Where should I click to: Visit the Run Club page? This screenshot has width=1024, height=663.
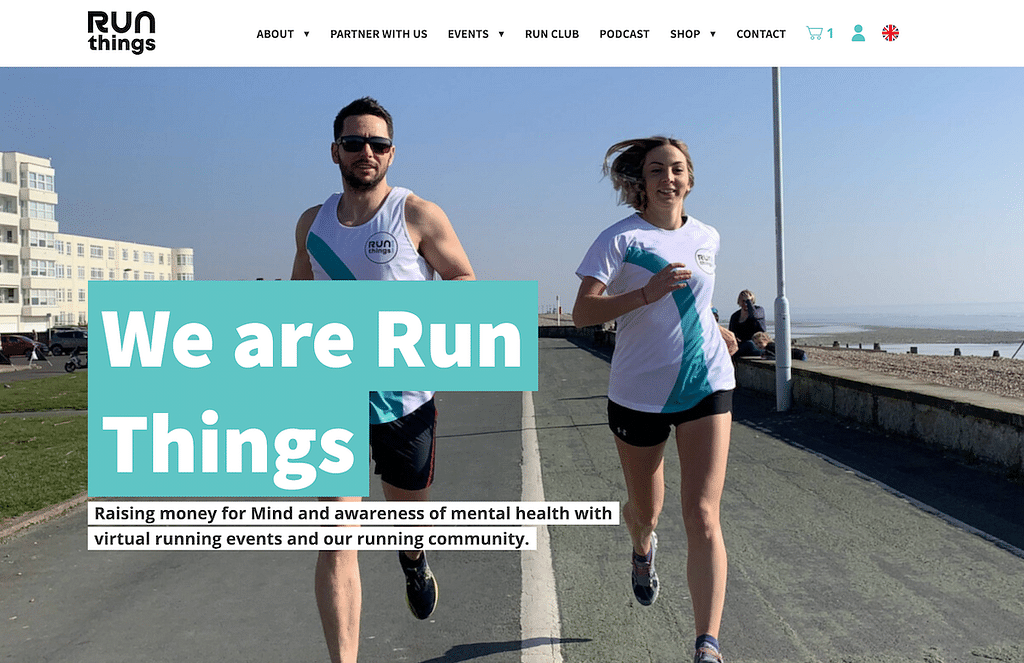click(552, 34)
